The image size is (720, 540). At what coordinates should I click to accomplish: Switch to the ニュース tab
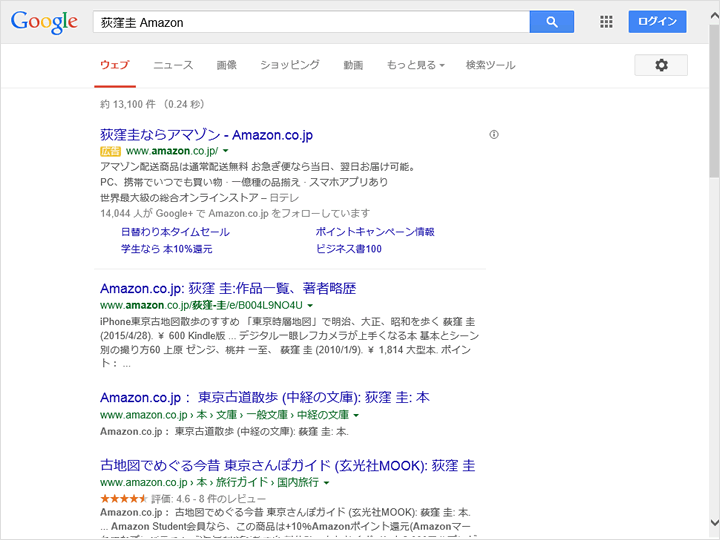click(x=173, y=65)
